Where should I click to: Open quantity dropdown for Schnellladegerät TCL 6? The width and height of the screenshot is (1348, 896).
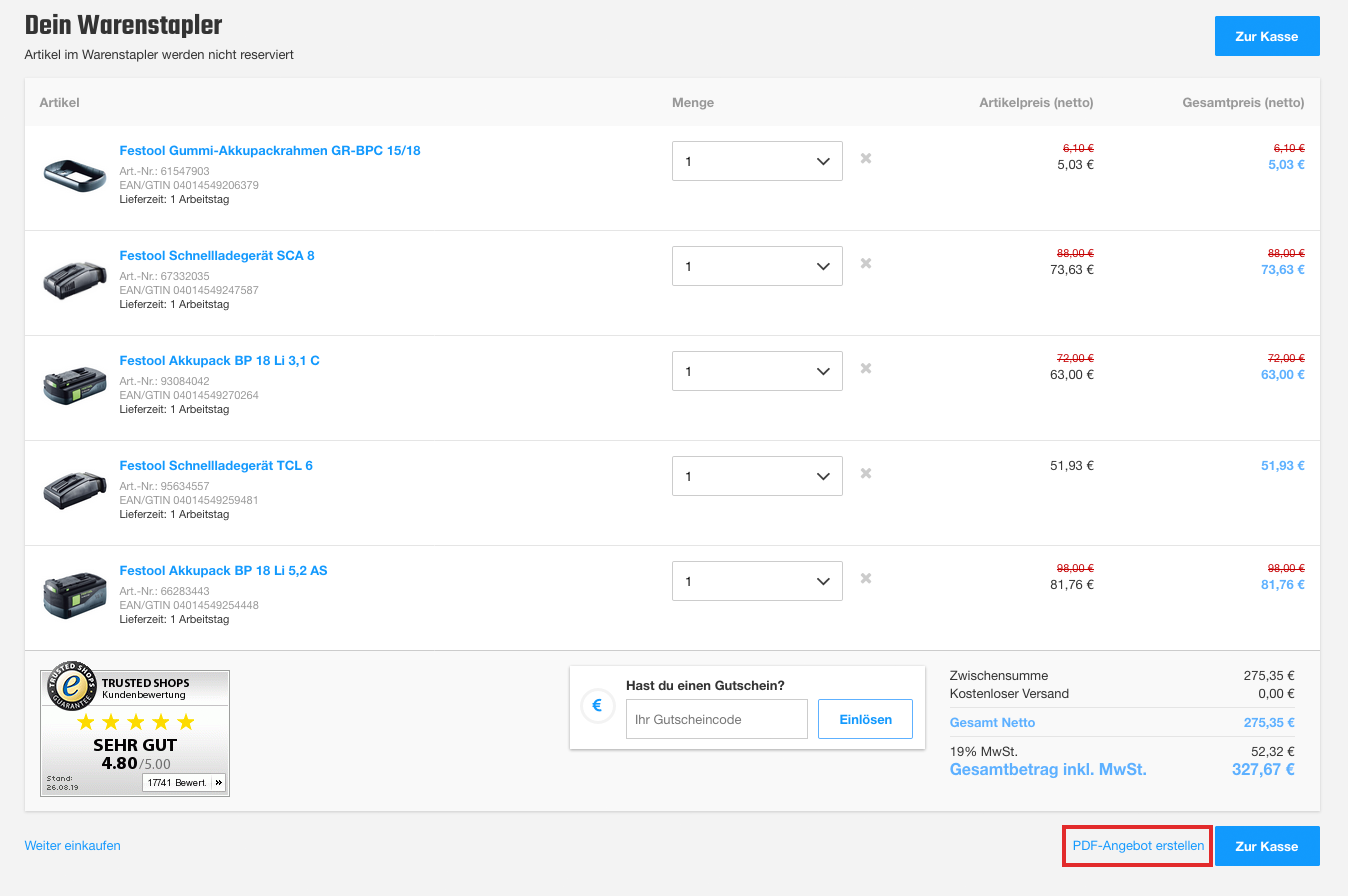pos(757,476)
